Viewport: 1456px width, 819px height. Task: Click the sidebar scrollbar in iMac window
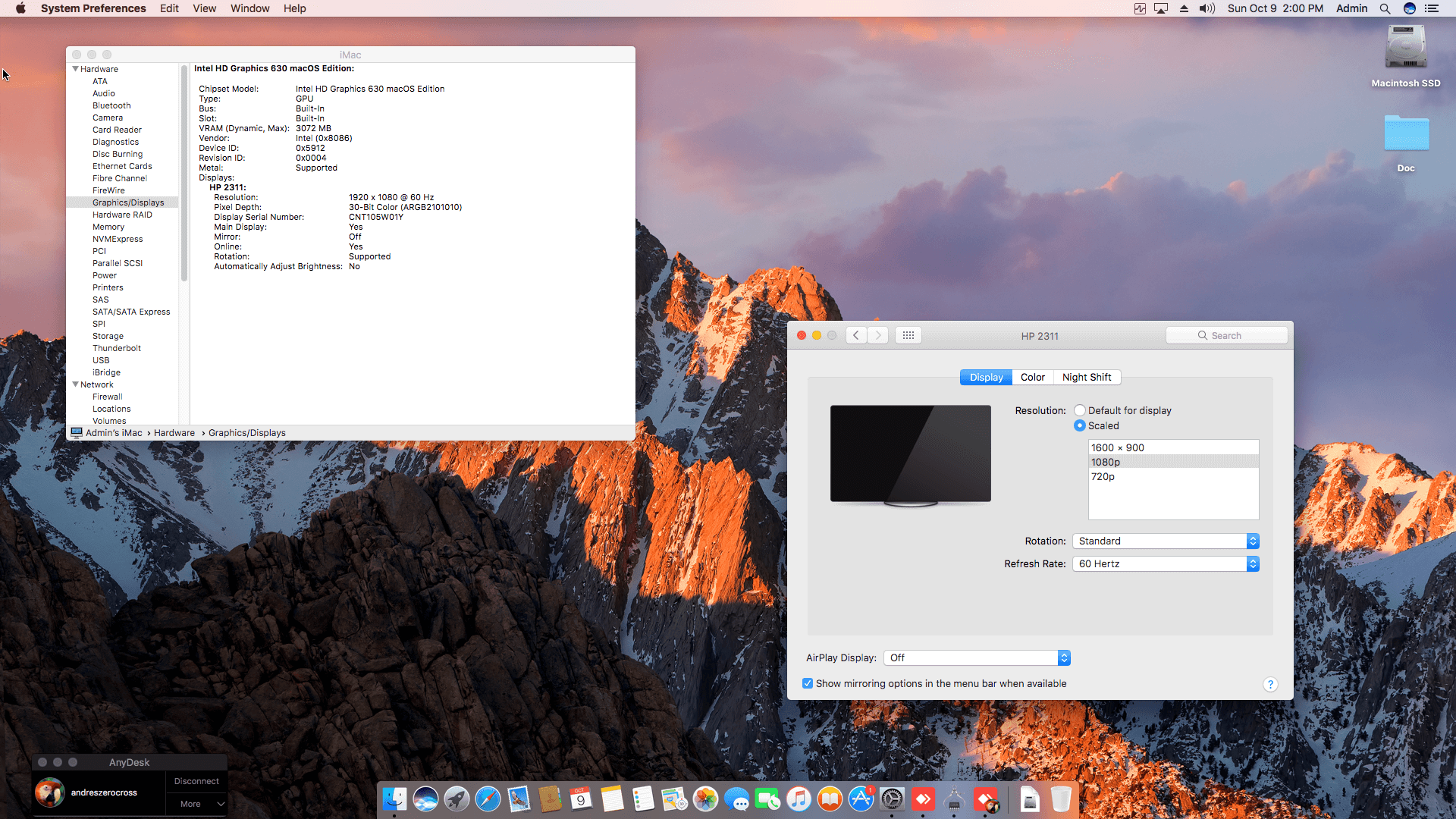click(184, 174)
